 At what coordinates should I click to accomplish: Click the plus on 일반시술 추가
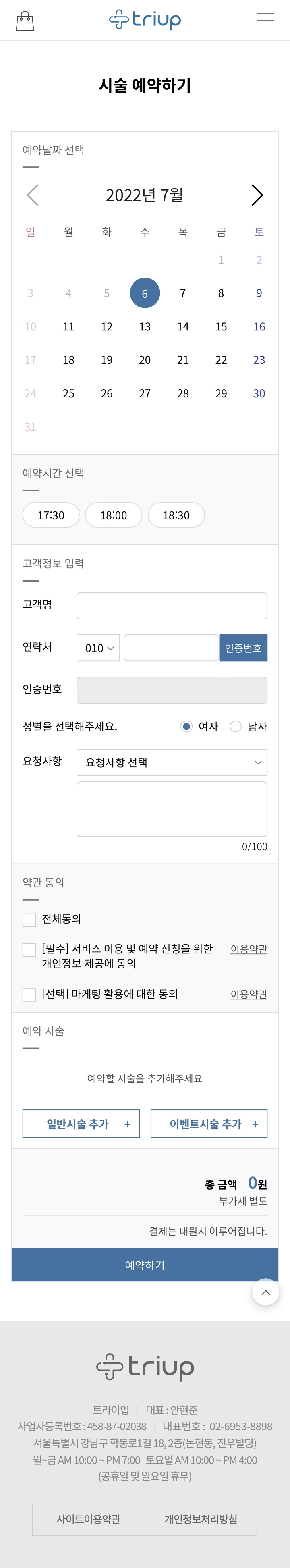coord(127,1124)
